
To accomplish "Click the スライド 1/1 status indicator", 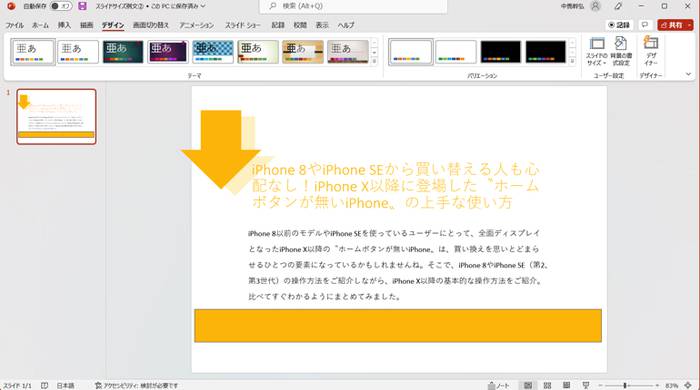I will point(17,386).
